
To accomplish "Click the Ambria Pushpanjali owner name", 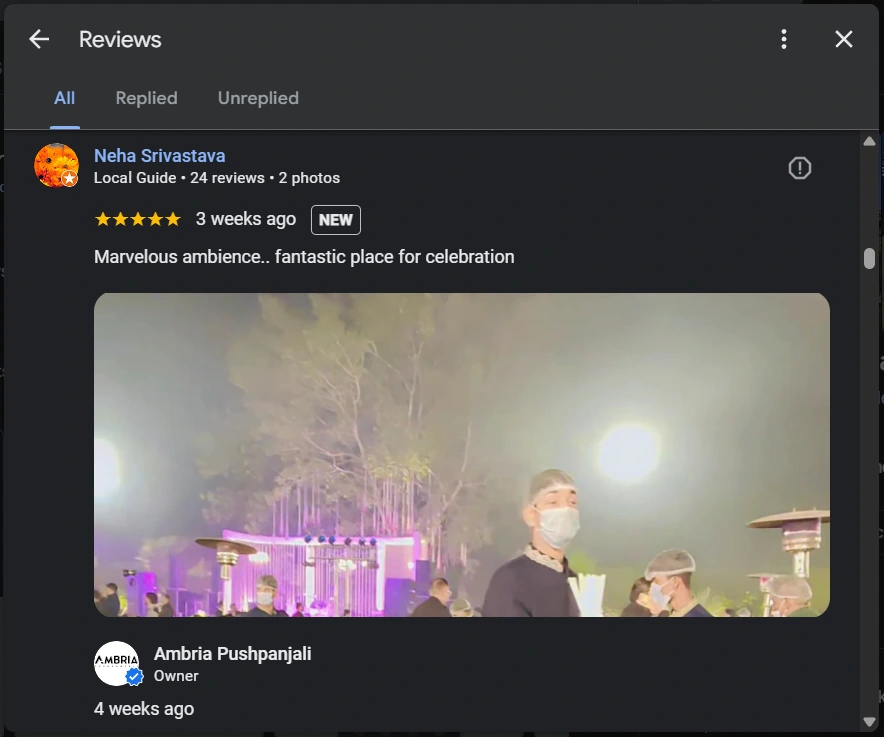I will pyautogui.click(x=232, y=654).
